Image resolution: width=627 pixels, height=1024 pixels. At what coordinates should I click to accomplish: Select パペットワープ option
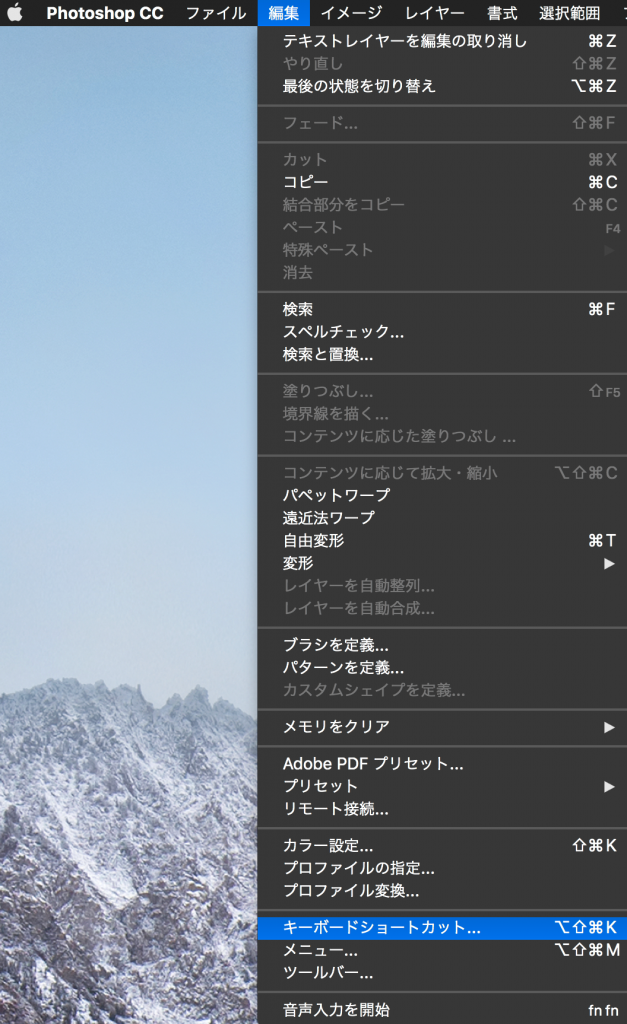coord(336,495)
